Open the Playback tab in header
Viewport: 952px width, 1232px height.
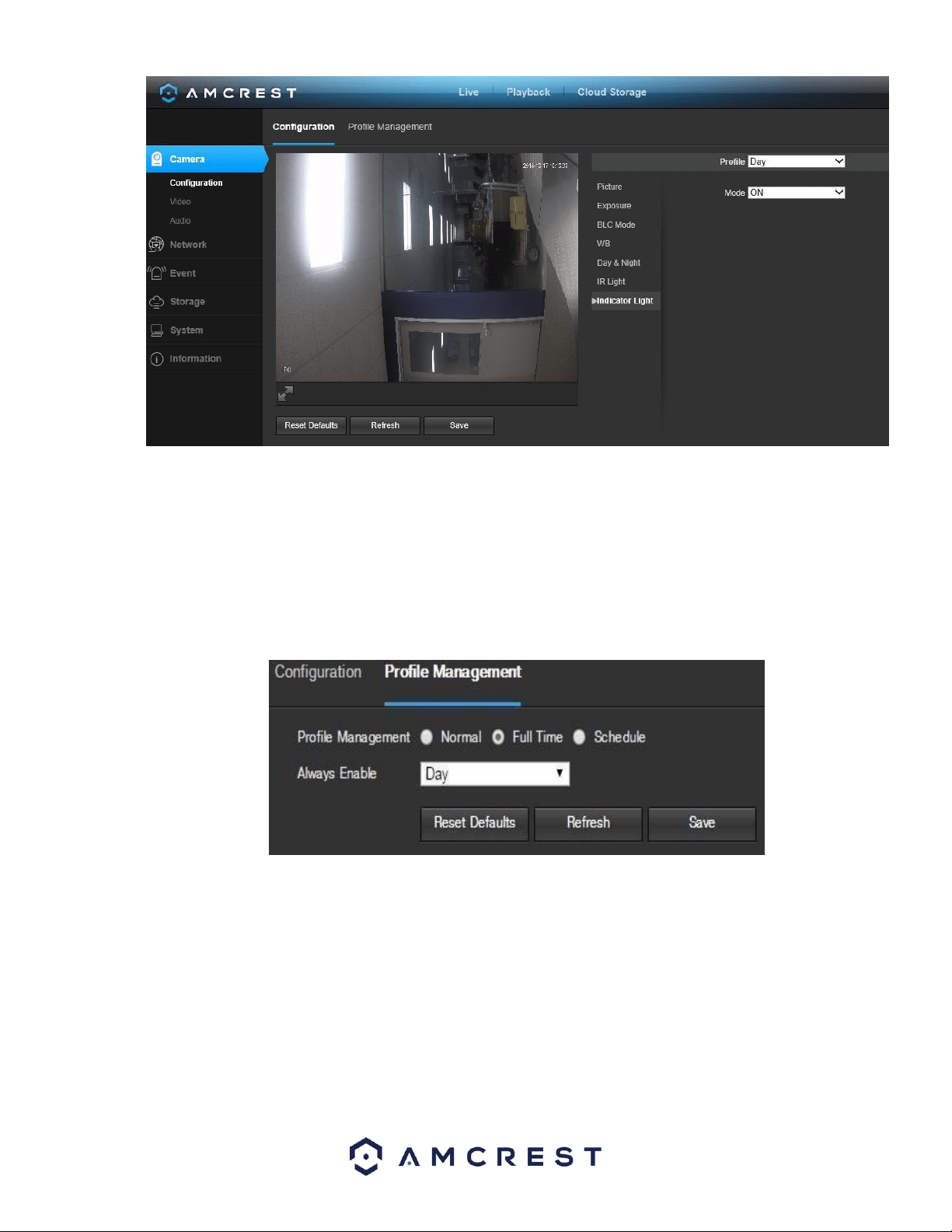tap(528, 92)
